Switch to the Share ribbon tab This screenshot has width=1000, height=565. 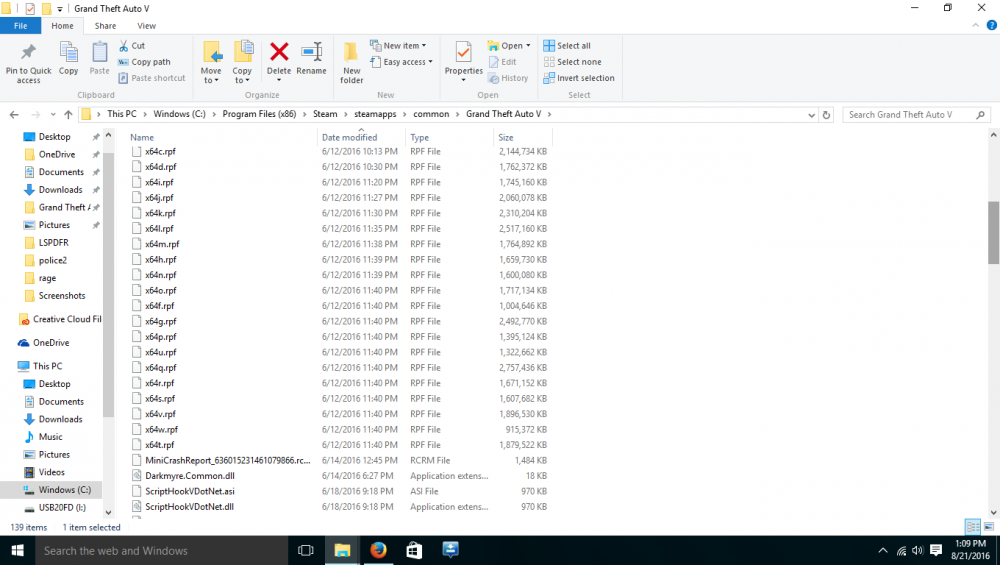105,26
